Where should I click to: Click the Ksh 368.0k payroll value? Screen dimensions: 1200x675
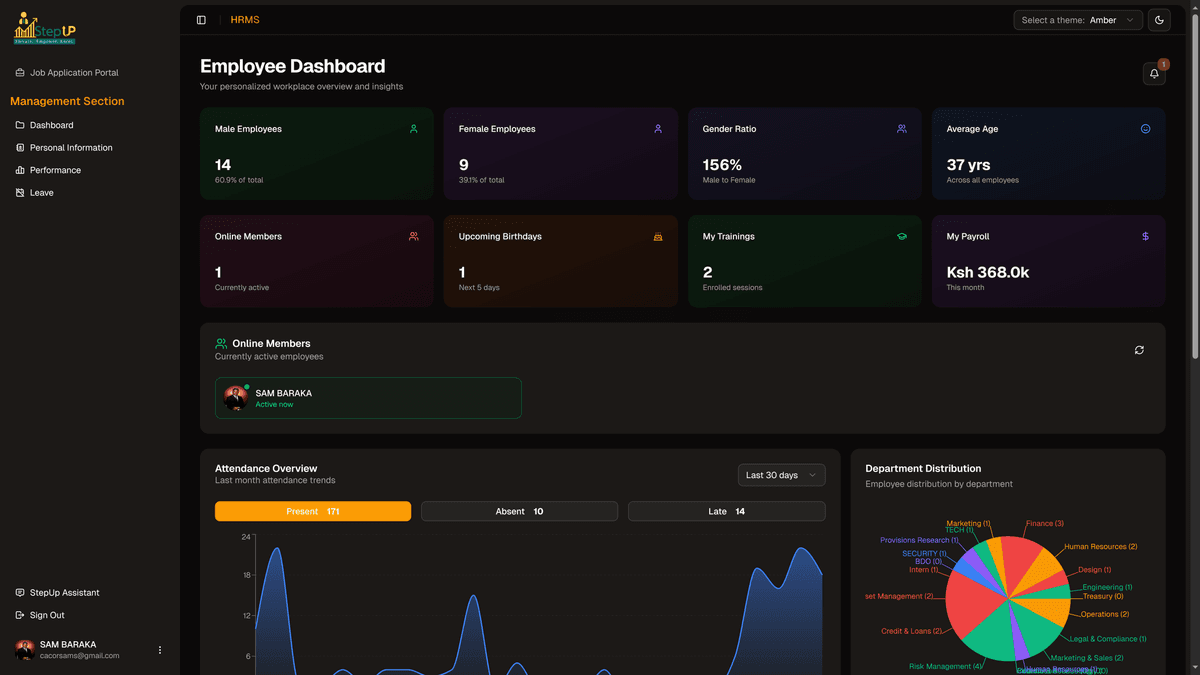click(x=988, y=272)
